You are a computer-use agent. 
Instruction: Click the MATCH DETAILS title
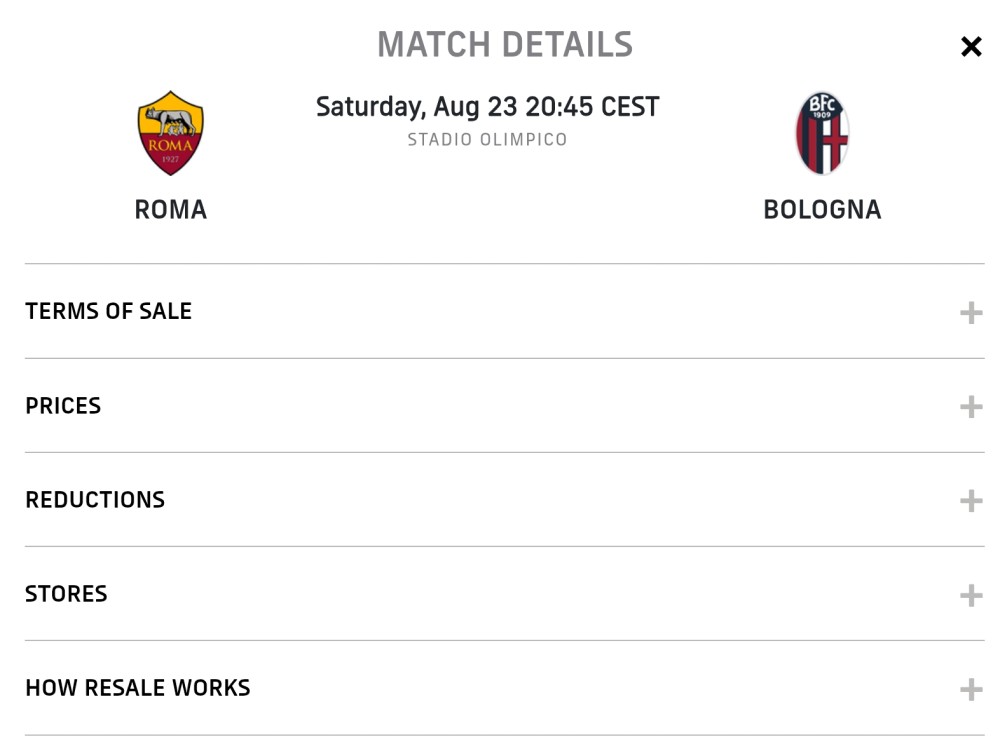click(x=504, y=45)
